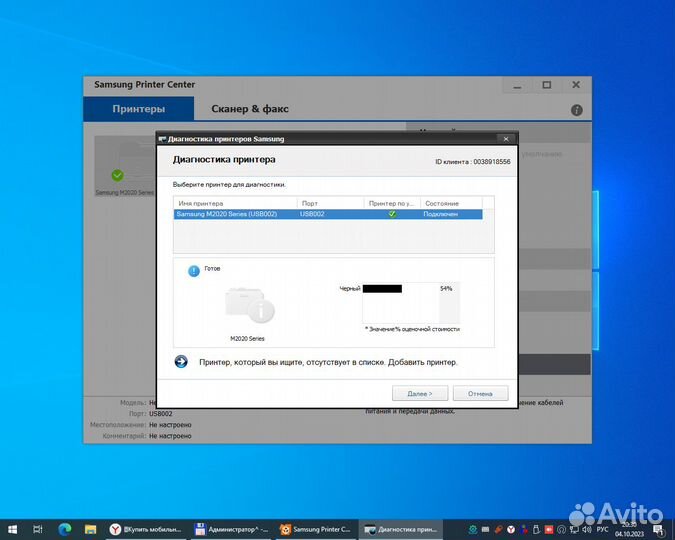Click the taskbar clock and date
This screenshot has width=675, height=540.
coord(629,529)
